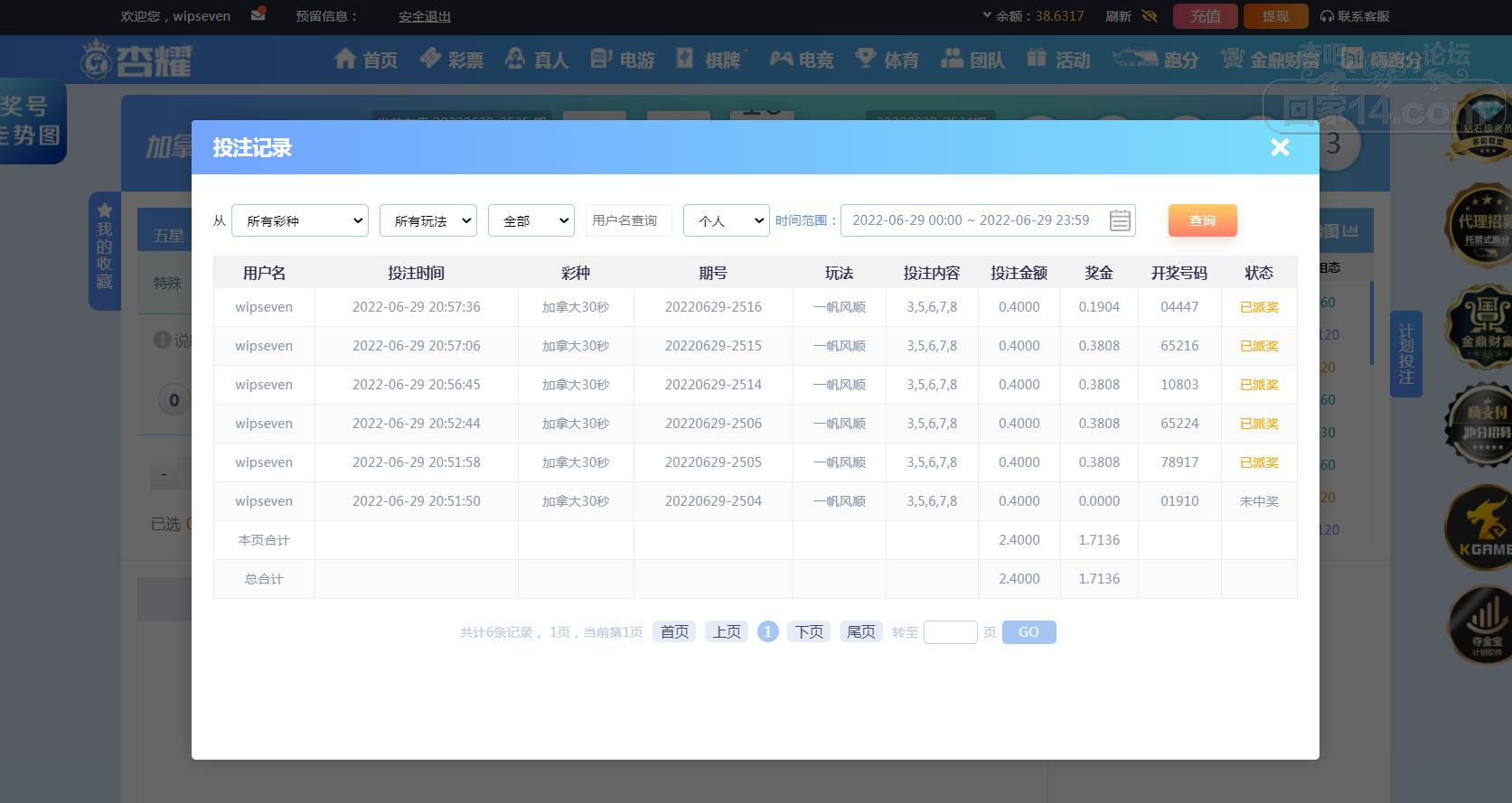Click draw number 04447

pos(1179,307)
